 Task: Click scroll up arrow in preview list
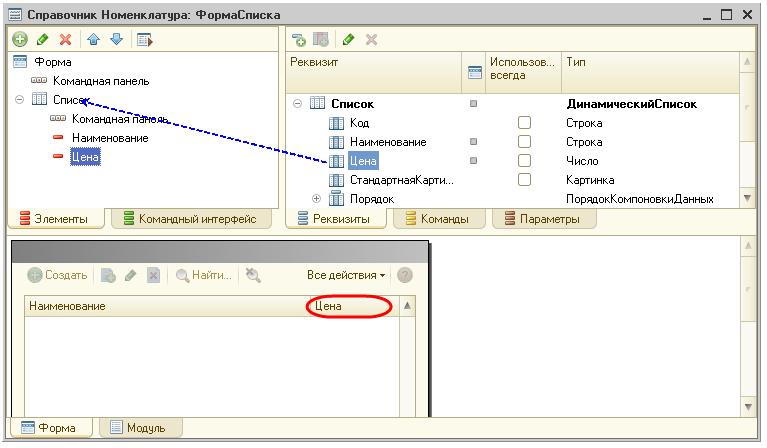point(407,306)
